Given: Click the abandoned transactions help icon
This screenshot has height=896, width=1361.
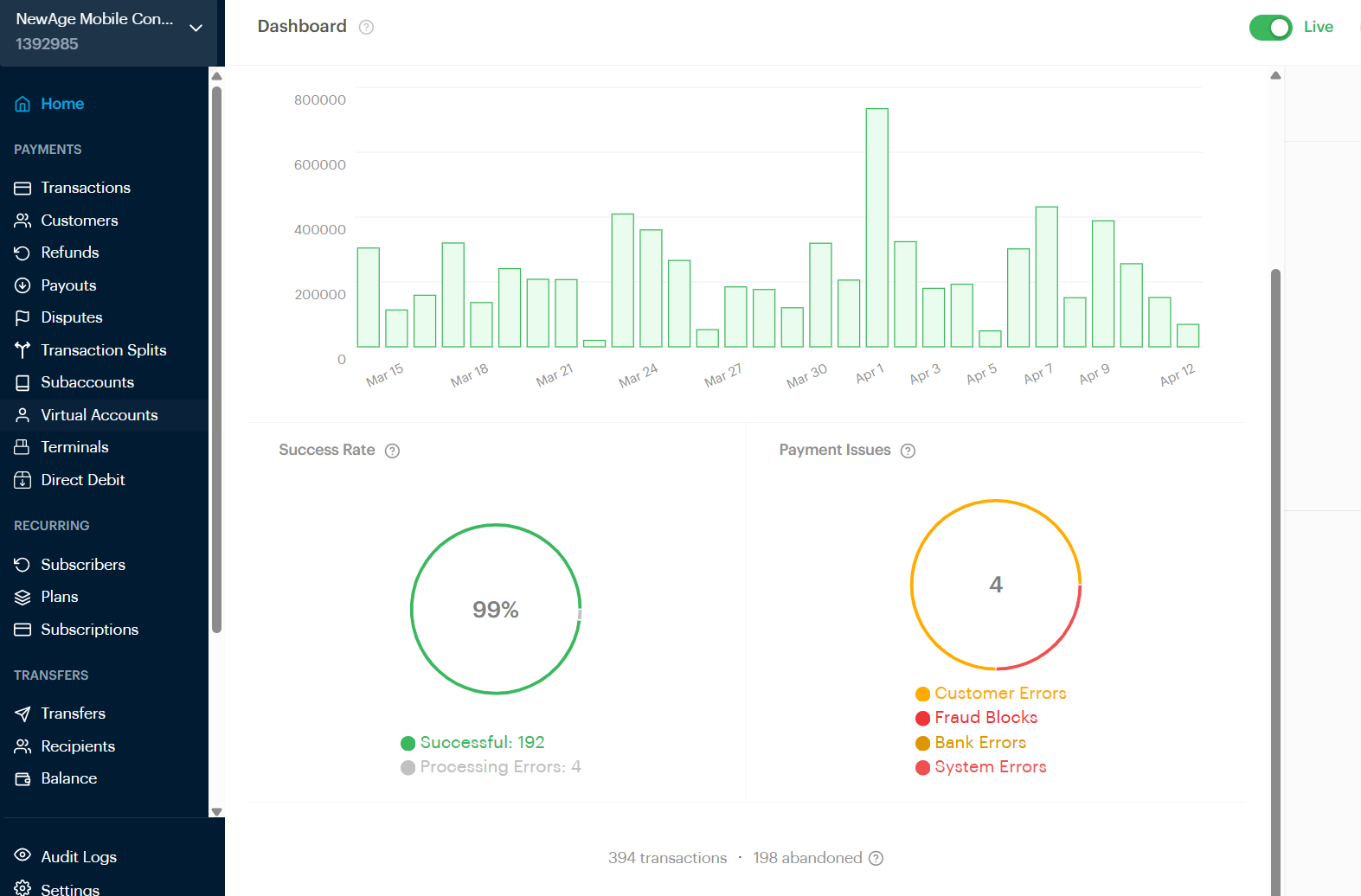Looking at the screenshot, I should (x=876, y=858).
